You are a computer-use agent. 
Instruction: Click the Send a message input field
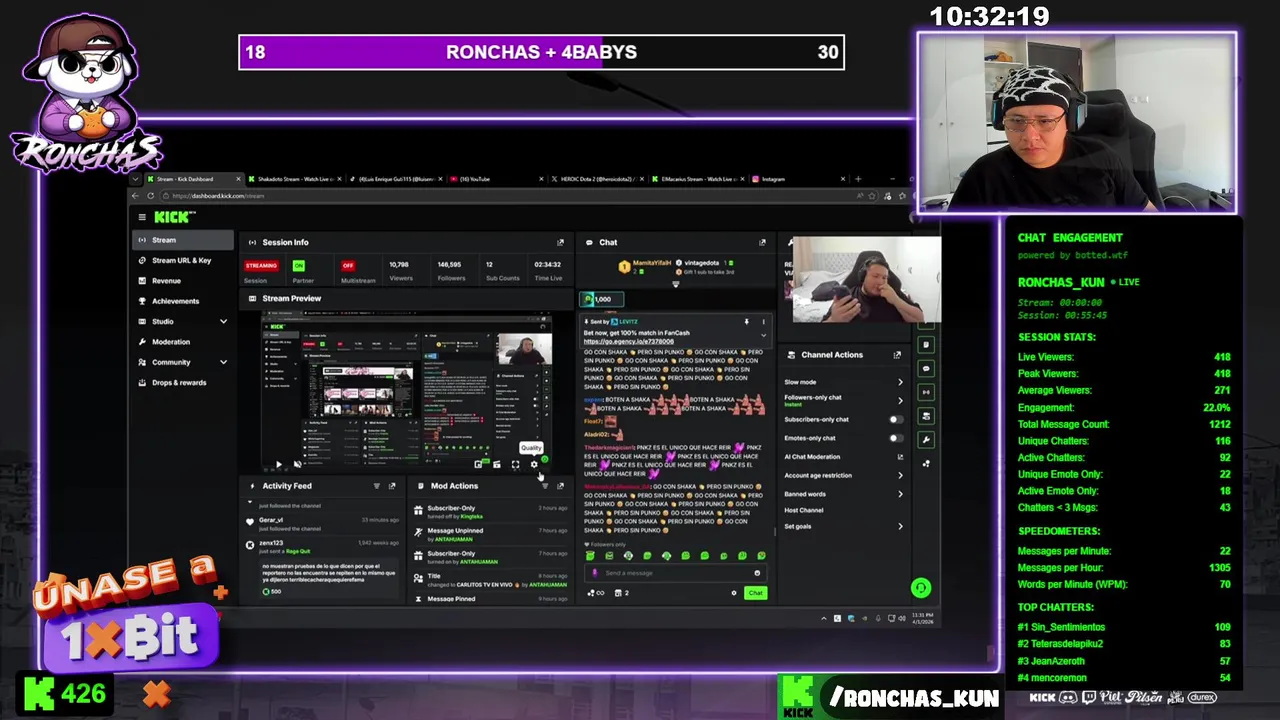(674, 573)
